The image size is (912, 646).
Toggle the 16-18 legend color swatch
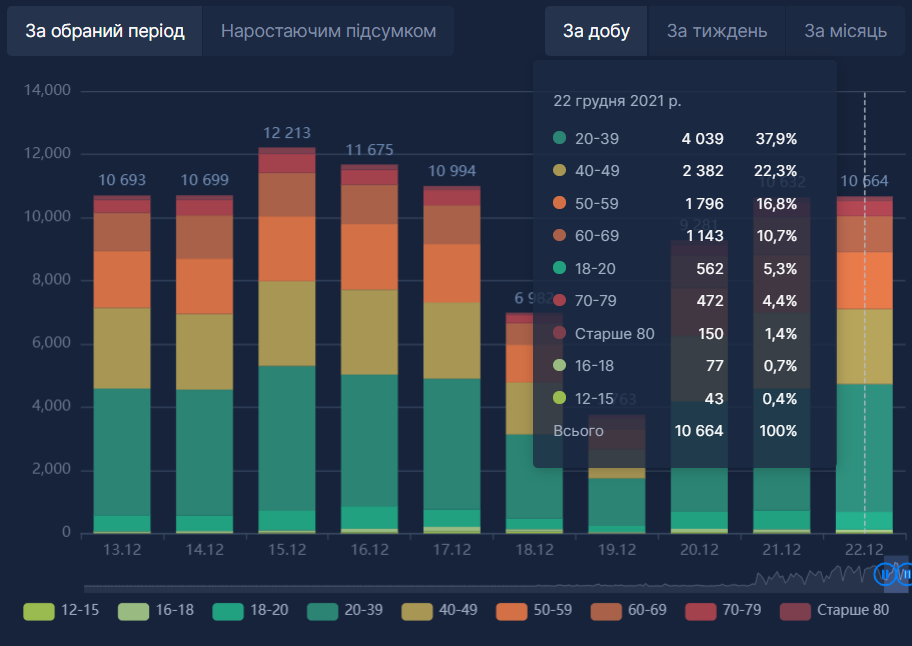click(134, 610)
